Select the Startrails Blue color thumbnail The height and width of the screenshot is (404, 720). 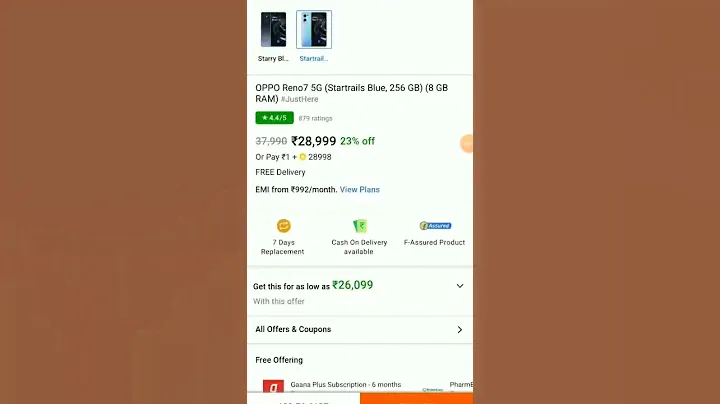[314, 30]
